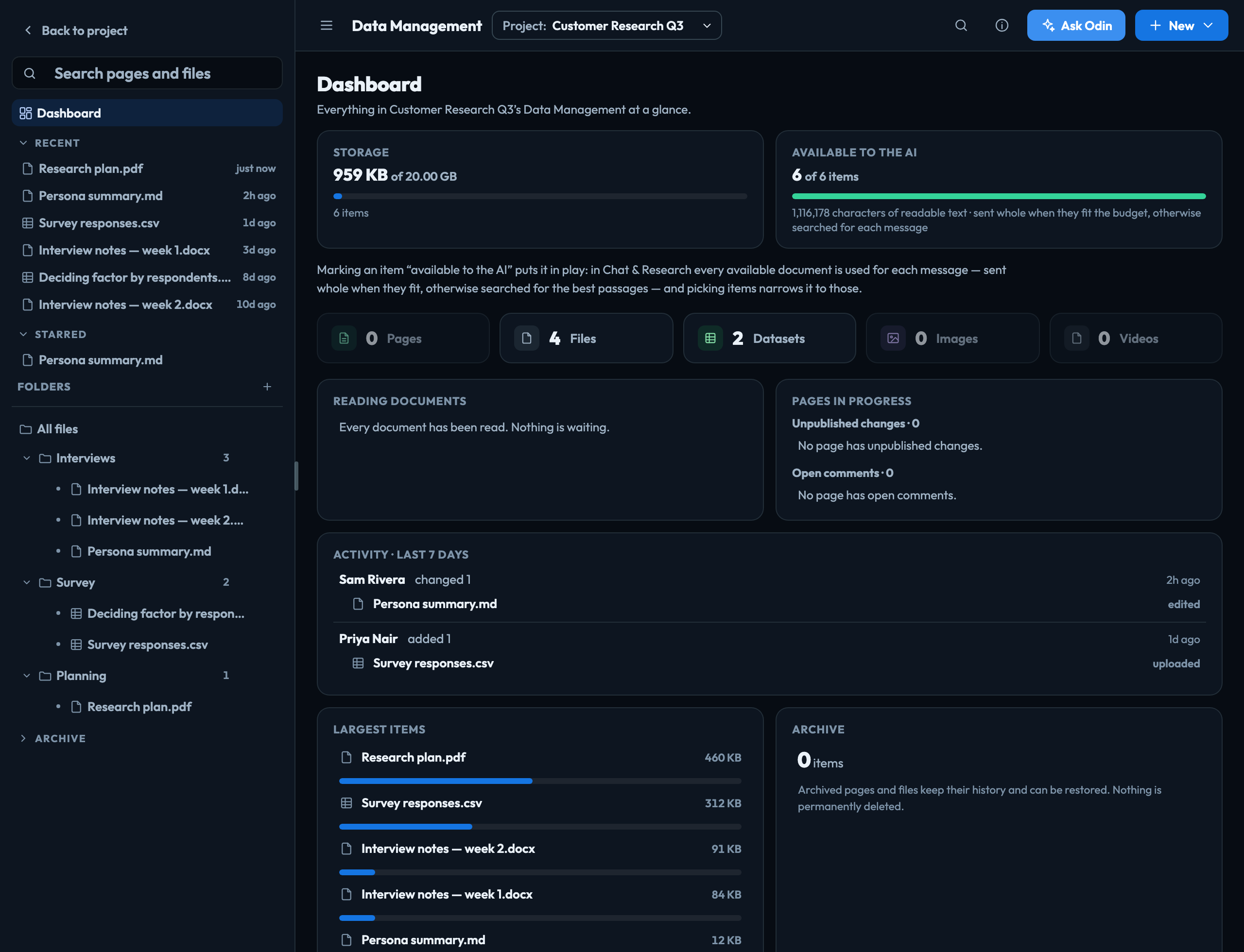1244x952 pixels.
Task: Open Interview notes — week 2.docx in Recent
Action: [x=147, y=304]
